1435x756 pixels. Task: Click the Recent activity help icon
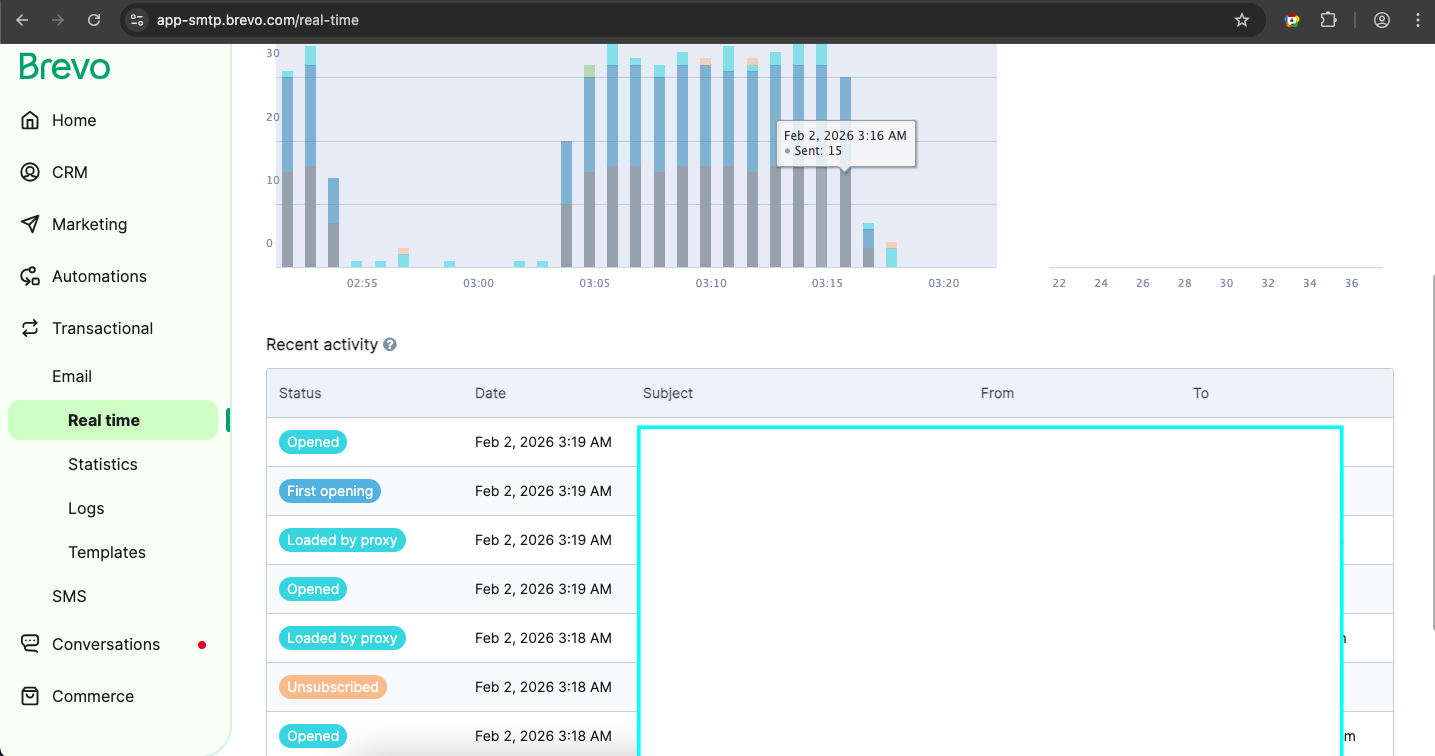coord(390,344)
